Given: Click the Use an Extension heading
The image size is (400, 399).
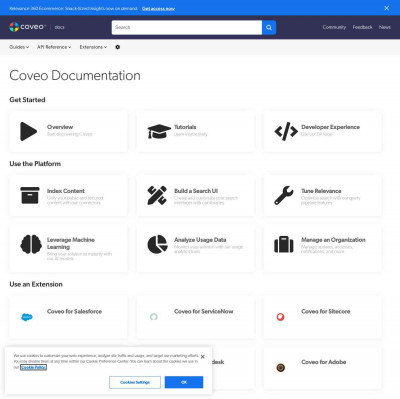Looking at the screenshot, I should coord(36,284).
